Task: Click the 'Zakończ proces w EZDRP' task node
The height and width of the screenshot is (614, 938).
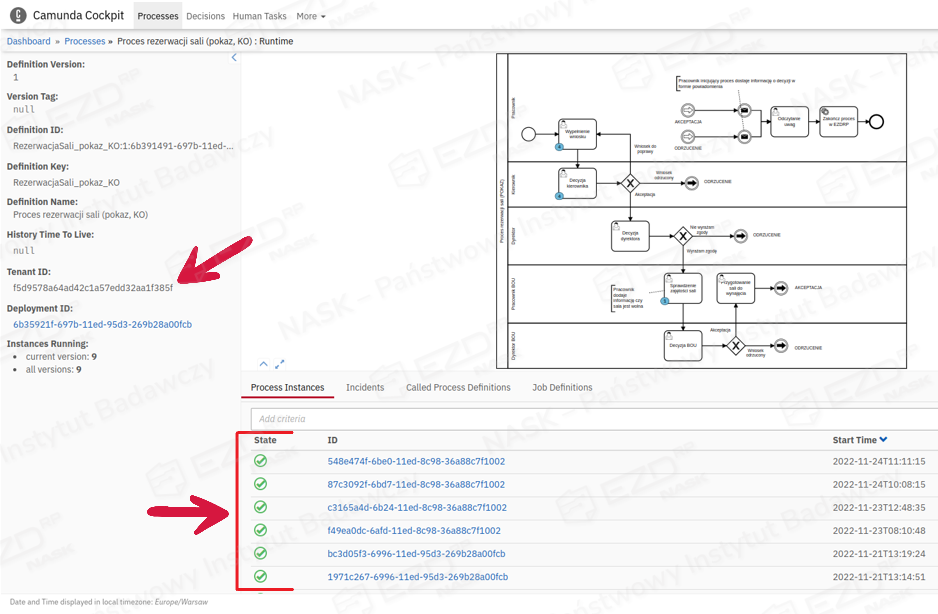Action: (x=837, y=121)
